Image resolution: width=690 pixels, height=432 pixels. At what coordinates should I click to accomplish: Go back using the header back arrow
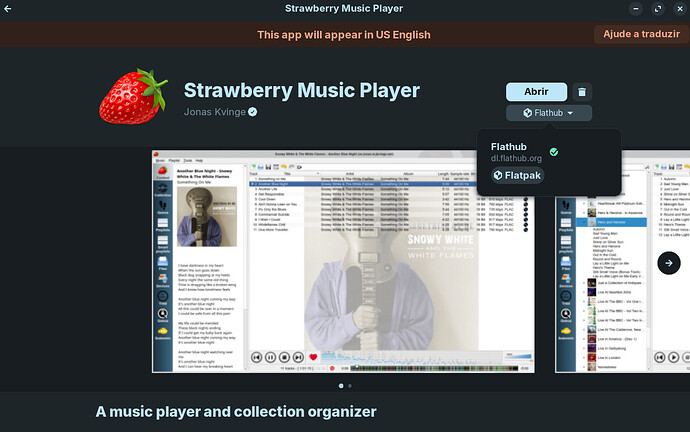click(x=7, y=8)
